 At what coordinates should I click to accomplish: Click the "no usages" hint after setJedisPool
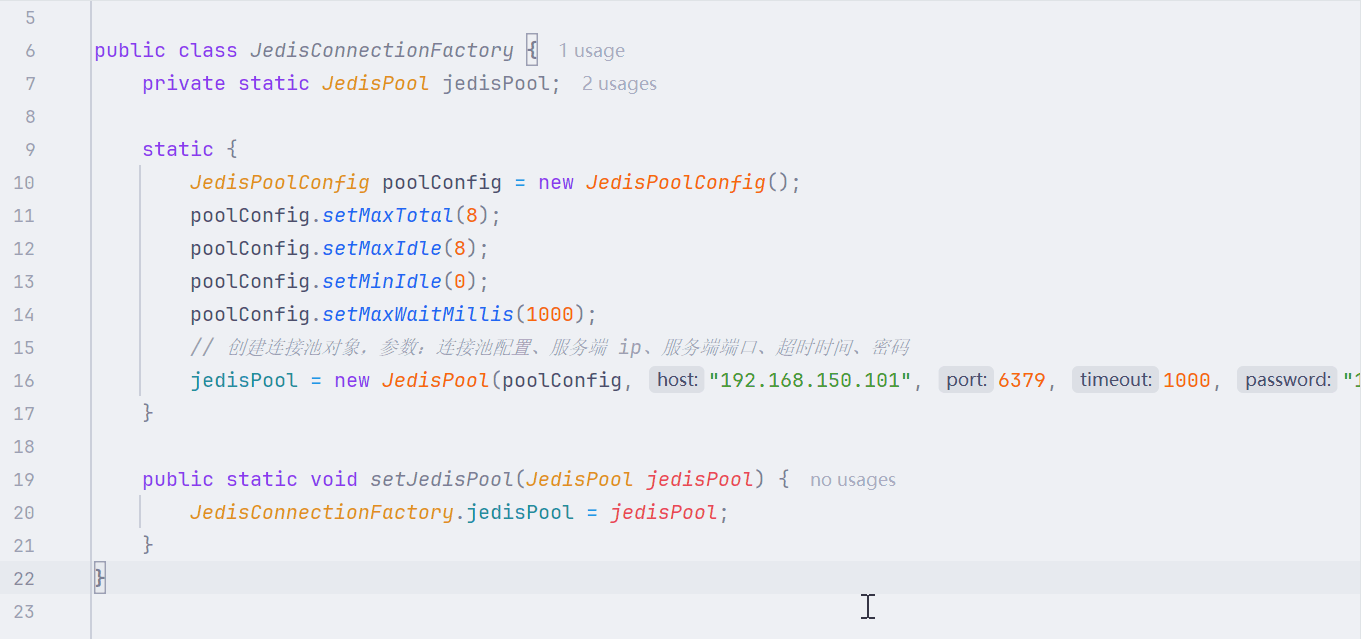tap(853, 480)
